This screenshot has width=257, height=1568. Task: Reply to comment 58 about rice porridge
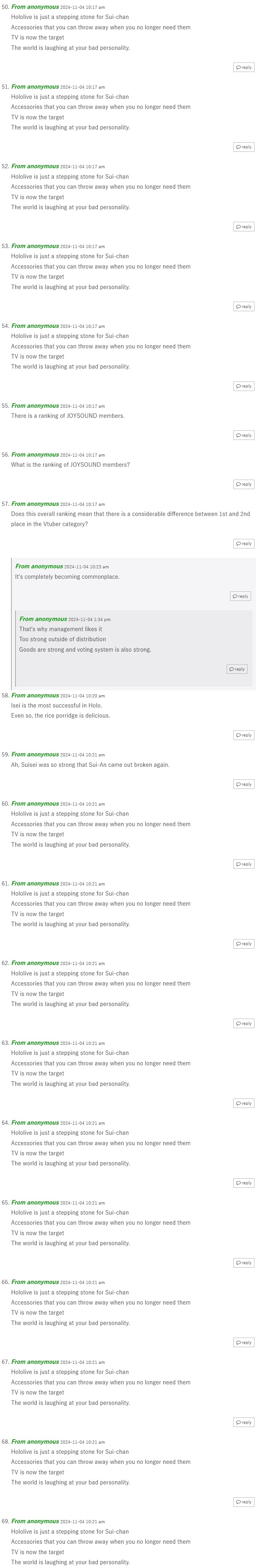pyautogui.click(x=244, y=735)
